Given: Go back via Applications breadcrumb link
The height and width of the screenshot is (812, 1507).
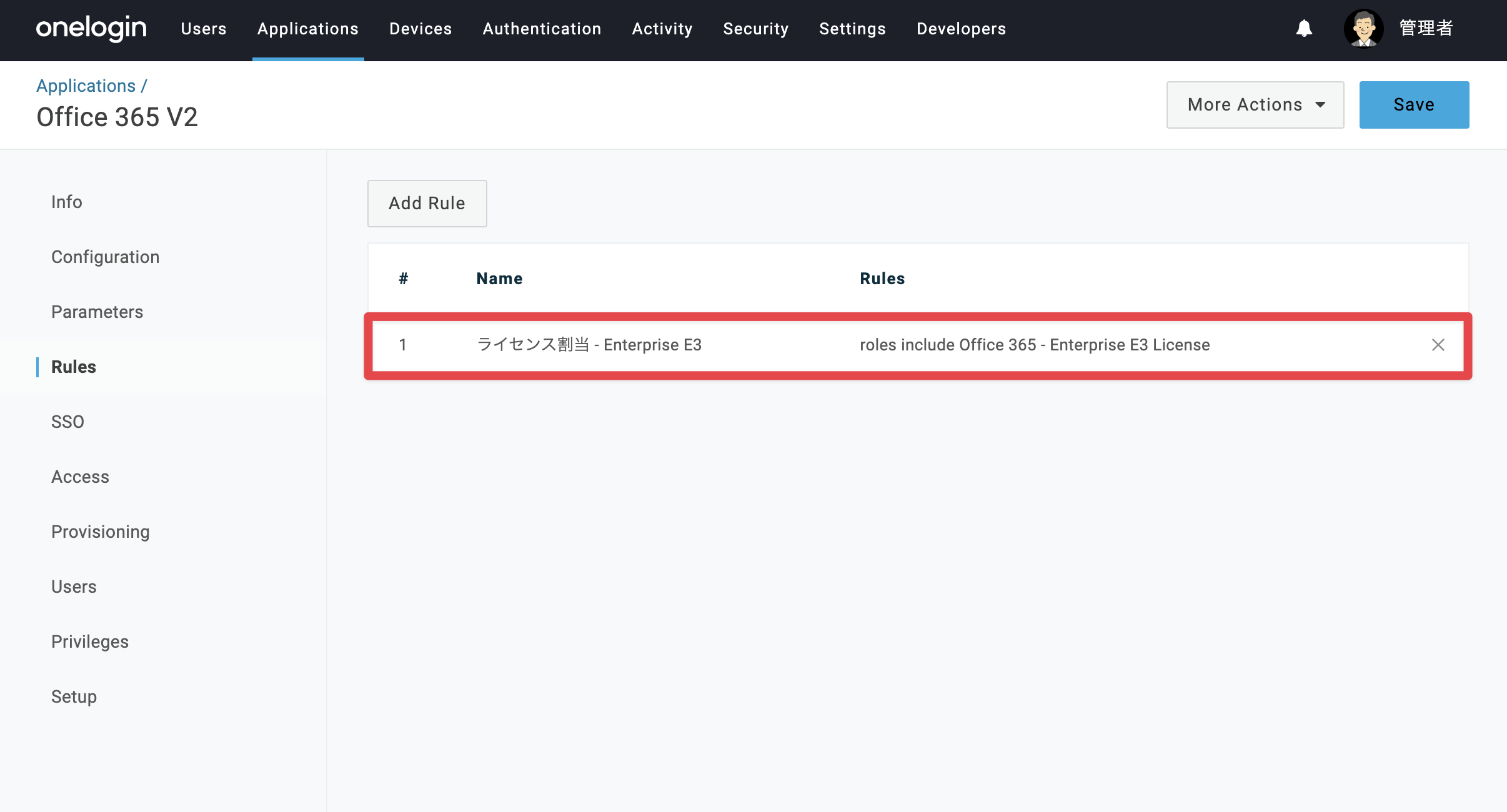Looking at the screenshot, I should click(x=86, y=86).
